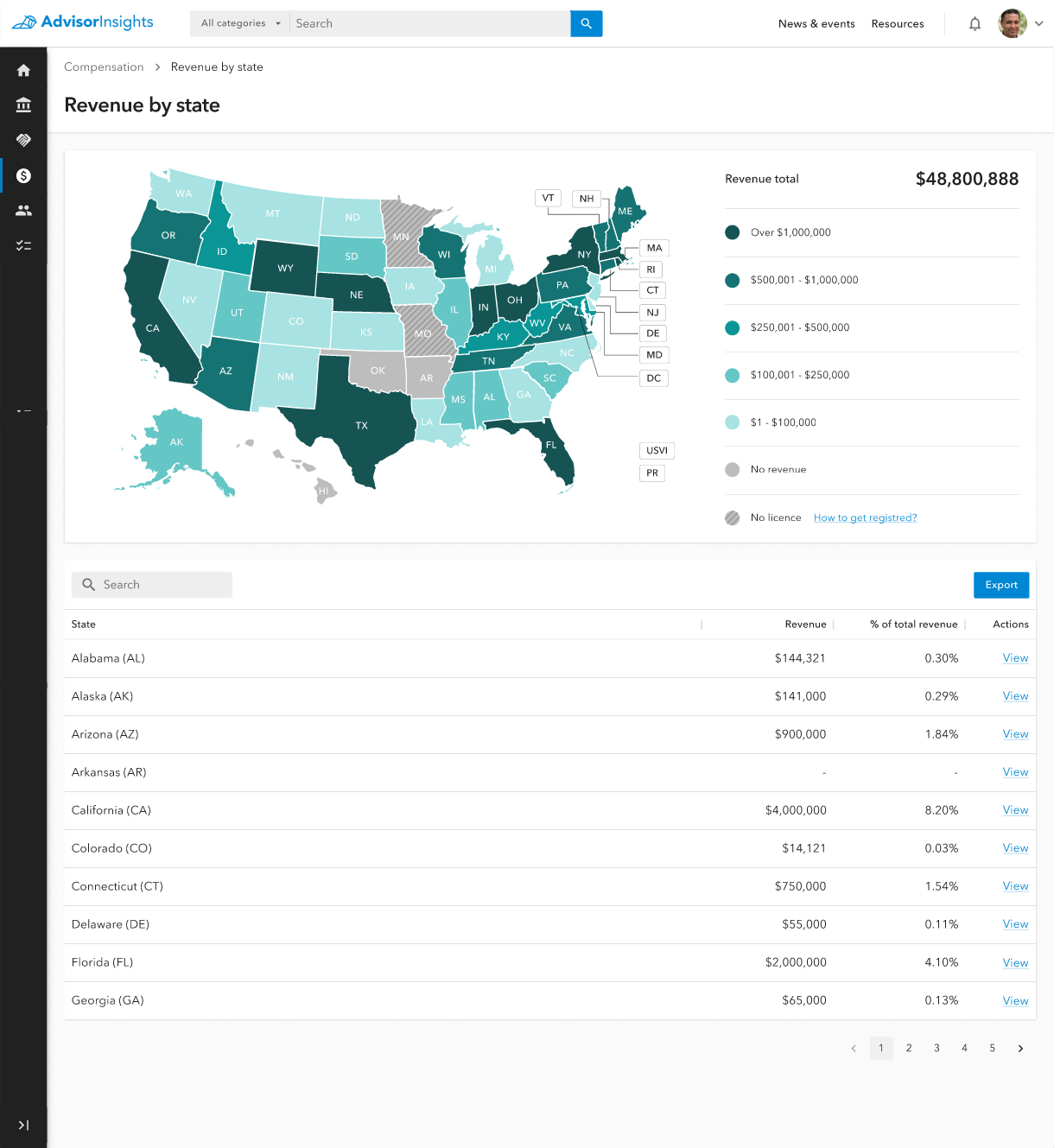Go to next page of results arrow
This screenshot has height=1148, width=1054.
coord(1020,1049)
